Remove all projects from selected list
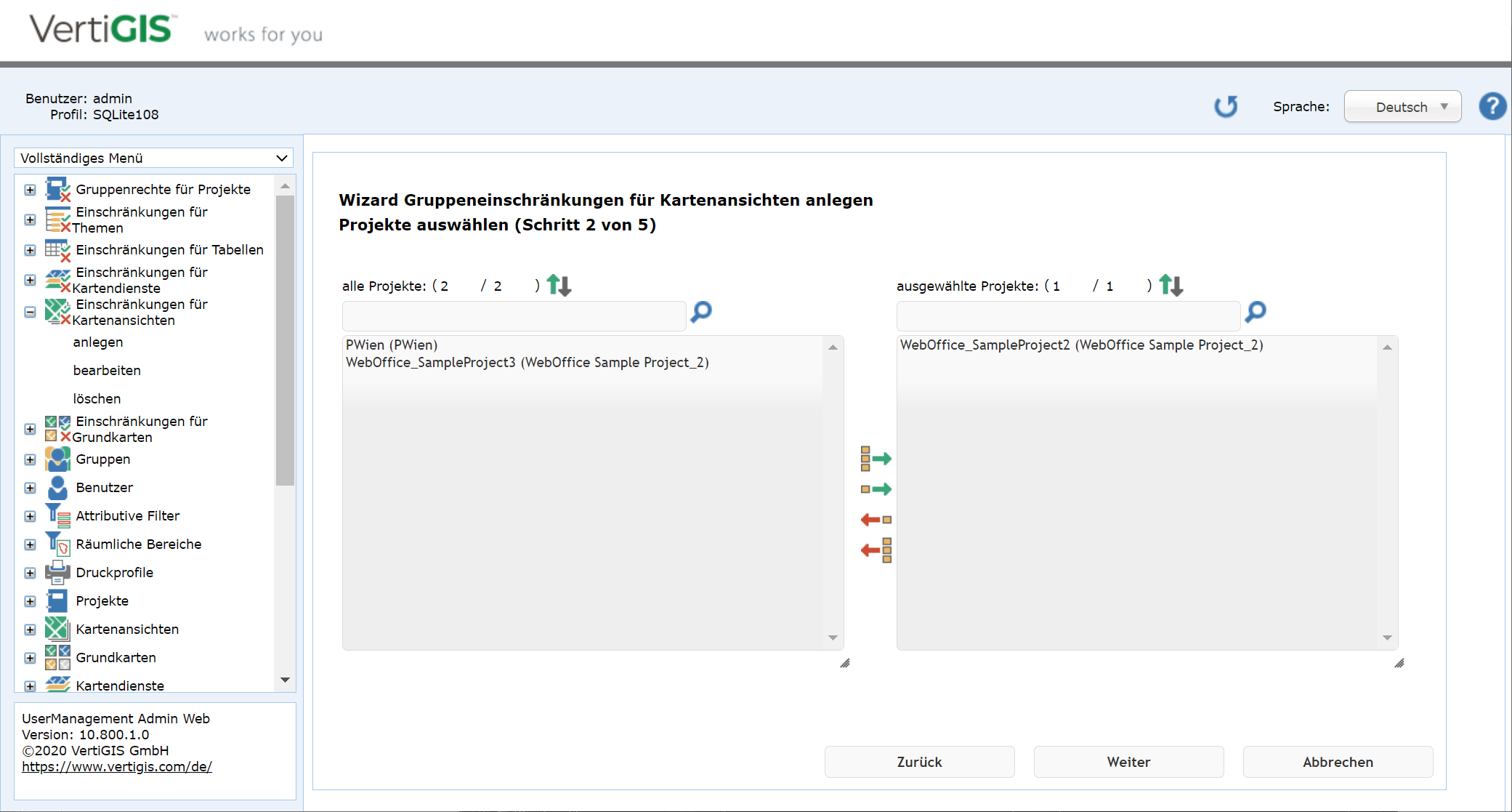 (x=876, y=550)
